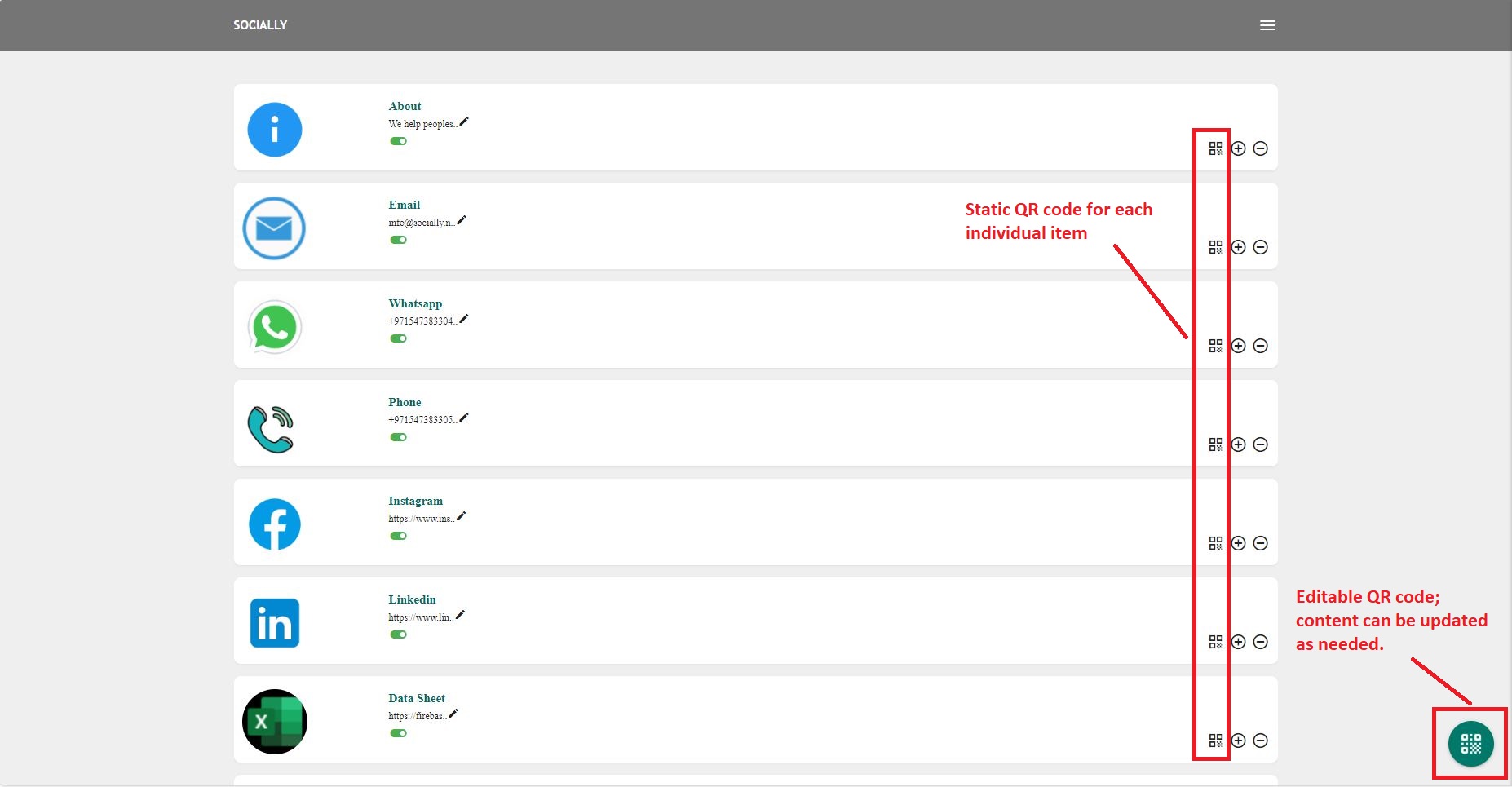Remove the Linkedin item
Viewport: 1512px width, 787px height.
tap(1260, 642)
